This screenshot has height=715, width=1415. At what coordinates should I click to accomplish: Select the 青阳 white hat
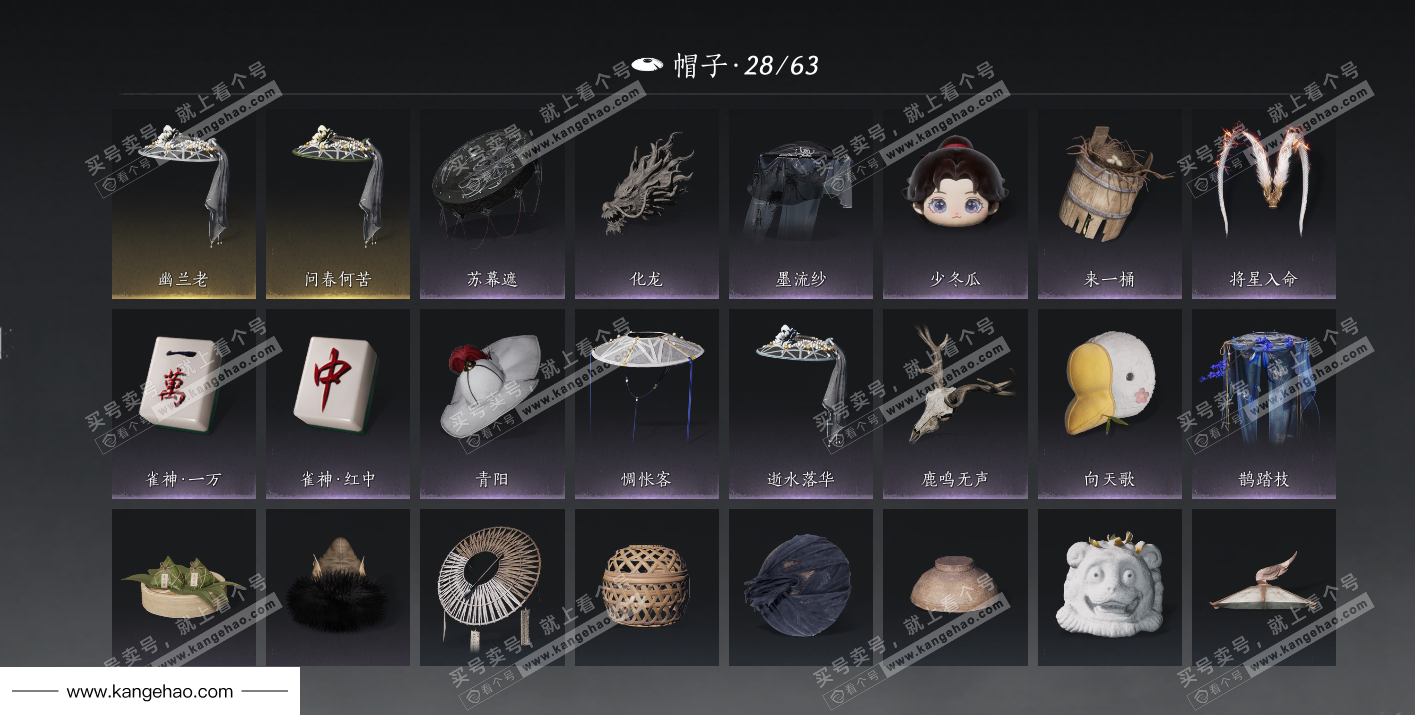tap(492, 404)
